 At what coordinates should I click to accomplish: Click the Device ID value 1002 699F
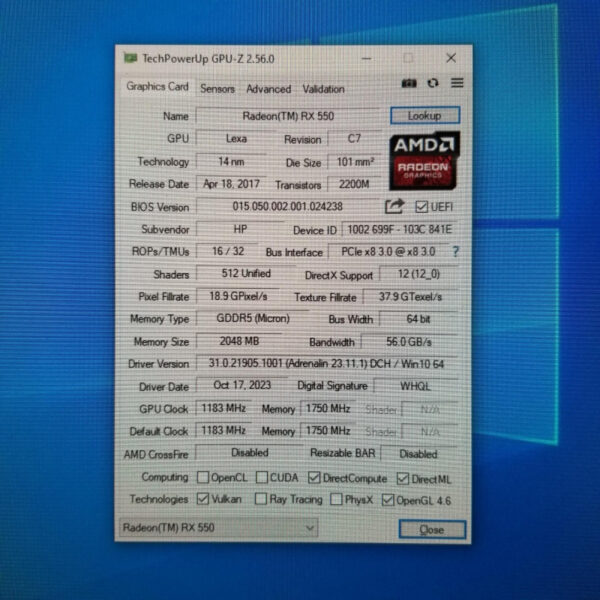[x=399, y=230]
